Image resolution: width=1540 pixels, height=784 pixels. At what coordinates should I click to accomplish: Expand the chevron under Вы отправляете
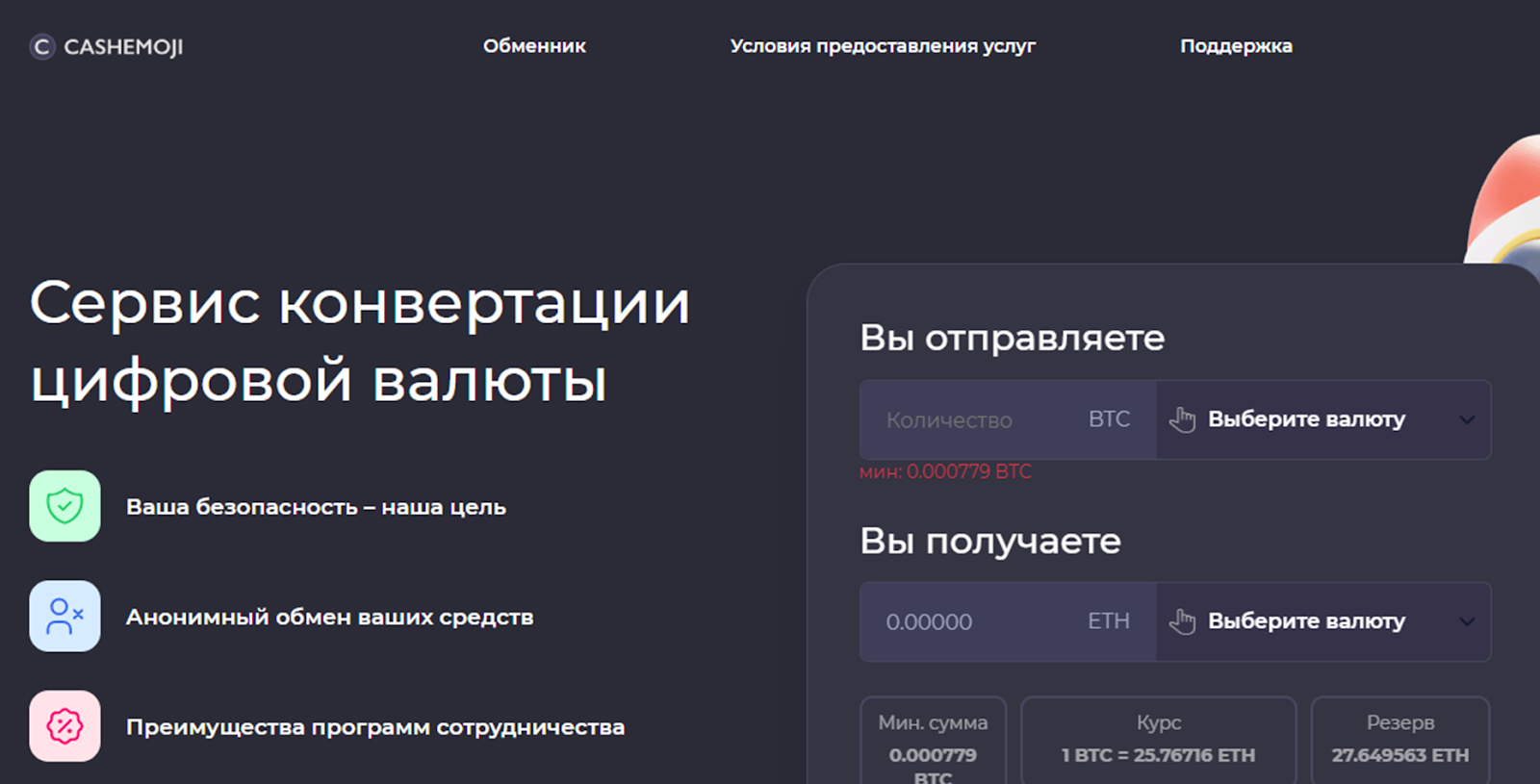click(x=1466, y=419)
